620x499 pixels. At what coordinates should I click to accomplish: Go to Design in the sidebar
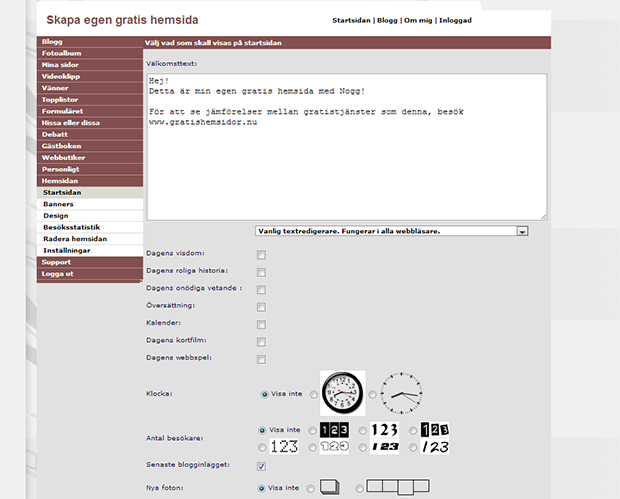click(56, 215)
